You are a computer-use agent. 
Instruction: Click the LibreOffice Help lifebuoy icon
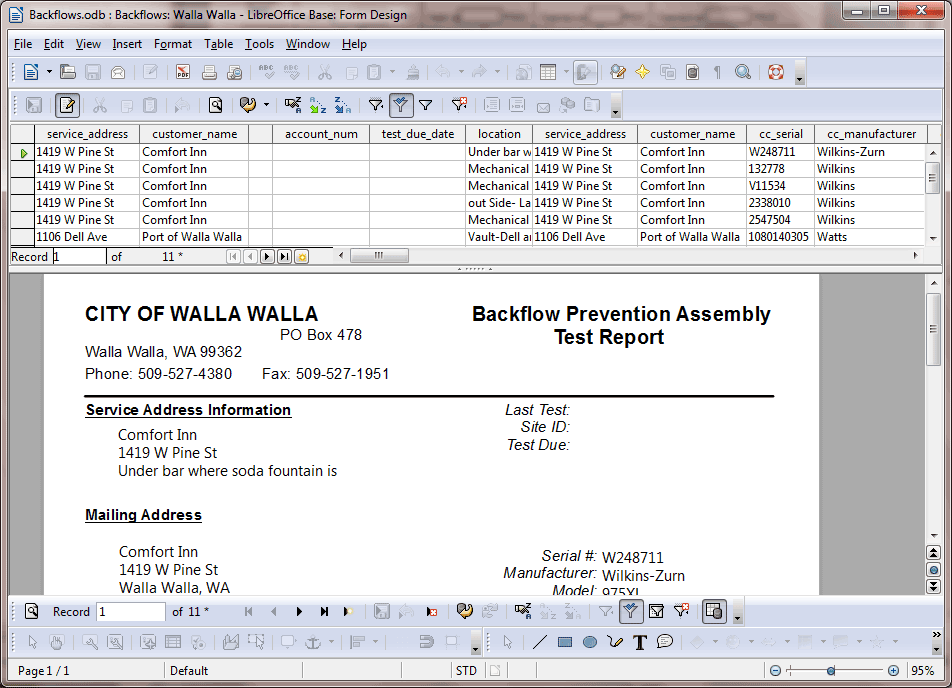click(775, 72)
